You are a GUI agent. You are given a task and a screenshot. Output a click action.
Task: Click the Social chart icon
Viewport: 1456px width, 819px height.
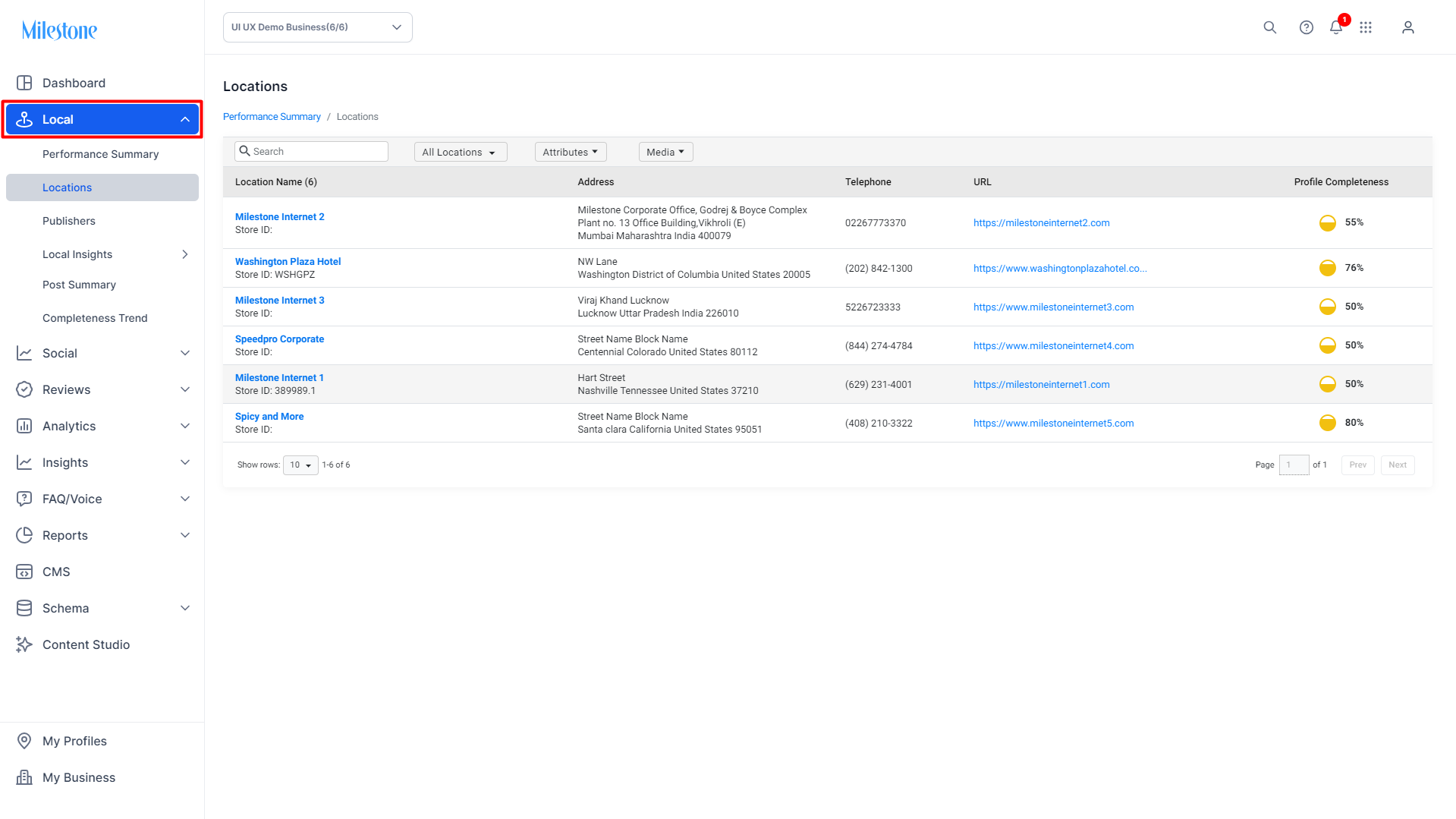24,353
